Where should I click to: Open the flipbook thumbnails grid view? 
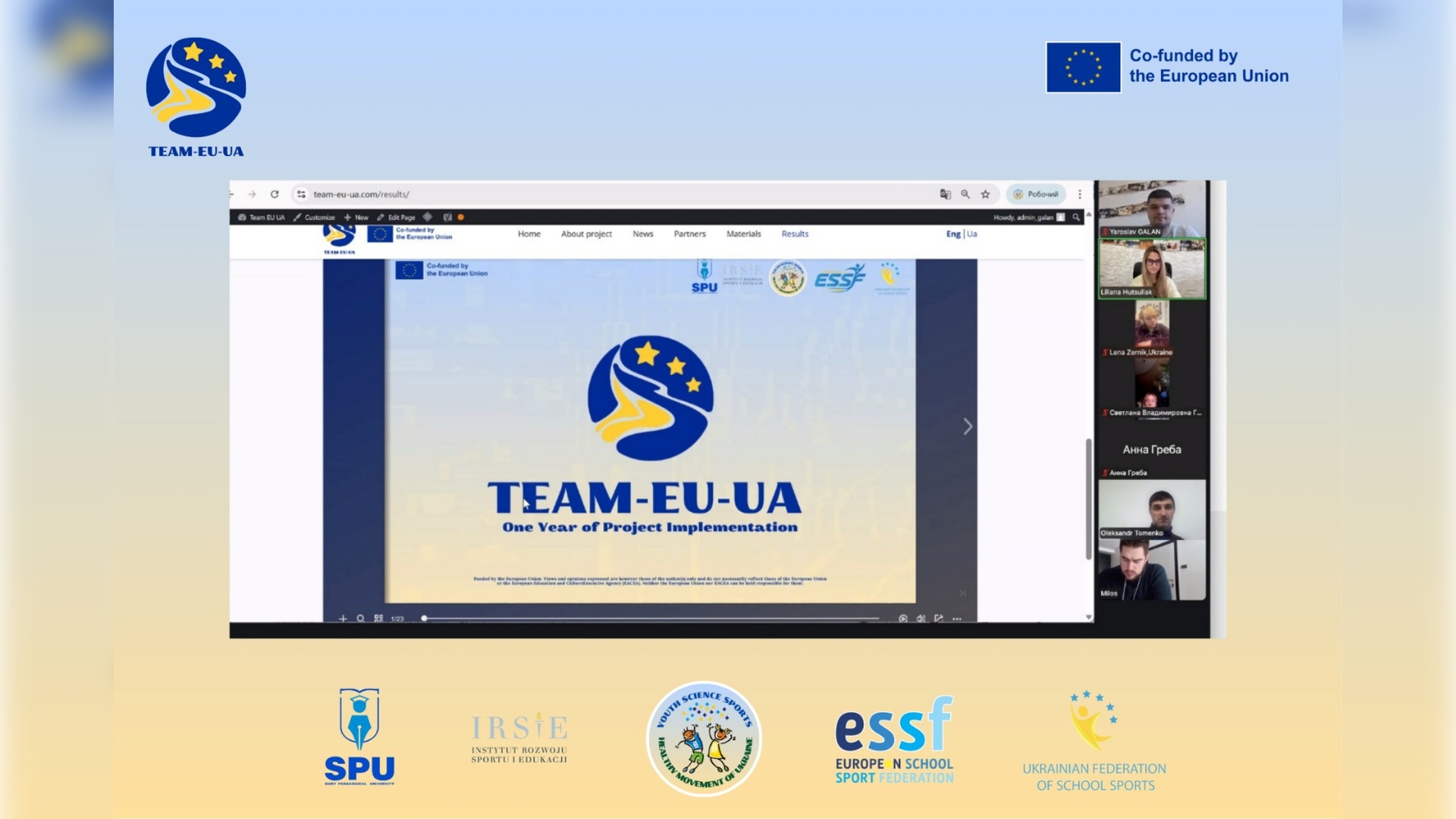(378, 618)
